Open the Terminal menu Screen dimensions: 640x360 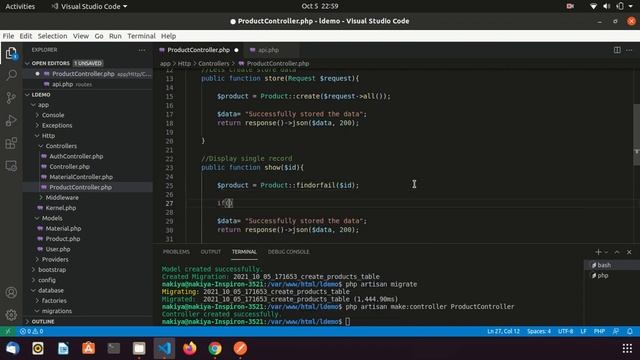pos(141,36)
